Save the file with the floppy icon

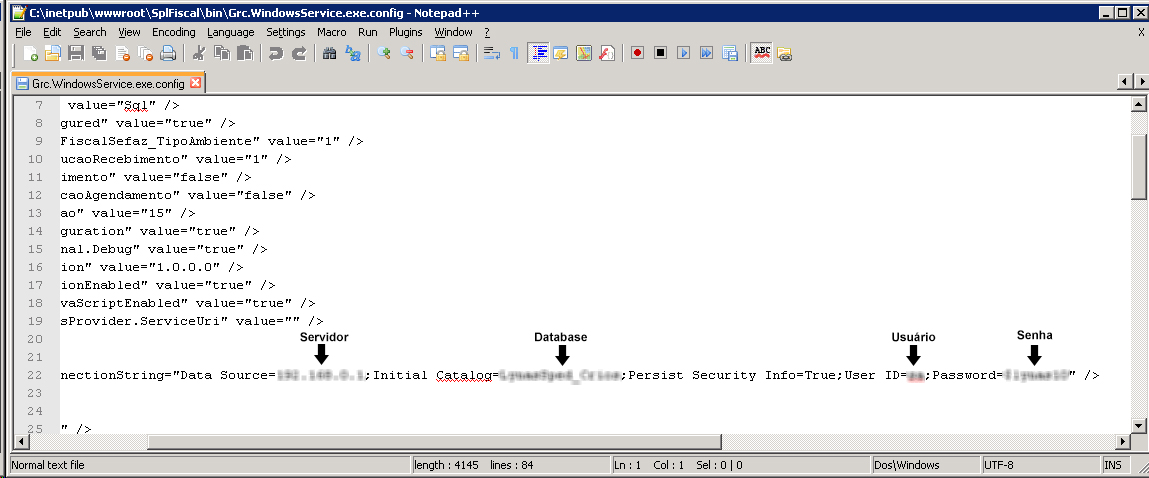(x=75, y=54)
